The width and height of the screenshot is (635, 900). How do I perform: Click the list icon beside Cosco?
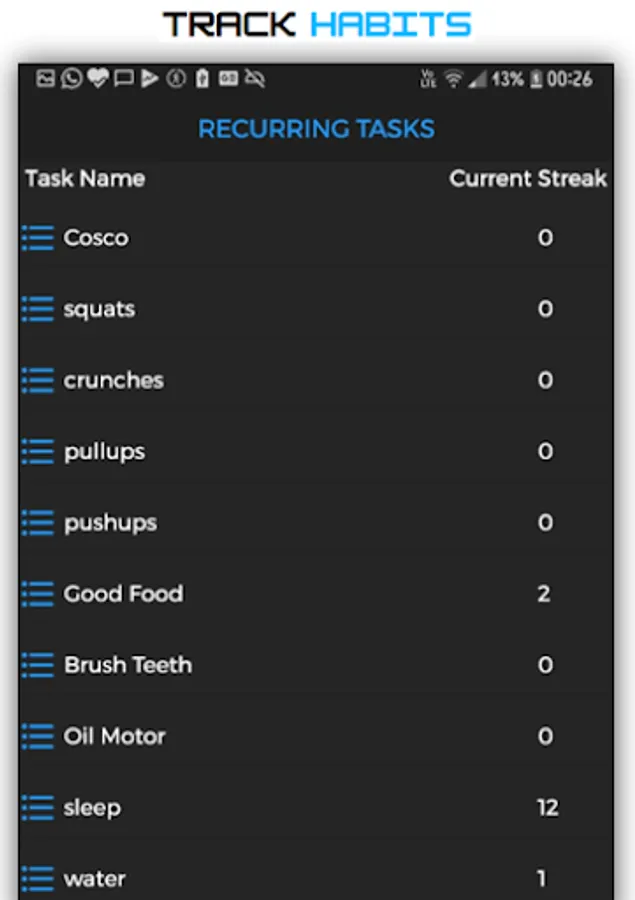click(38, 238)
